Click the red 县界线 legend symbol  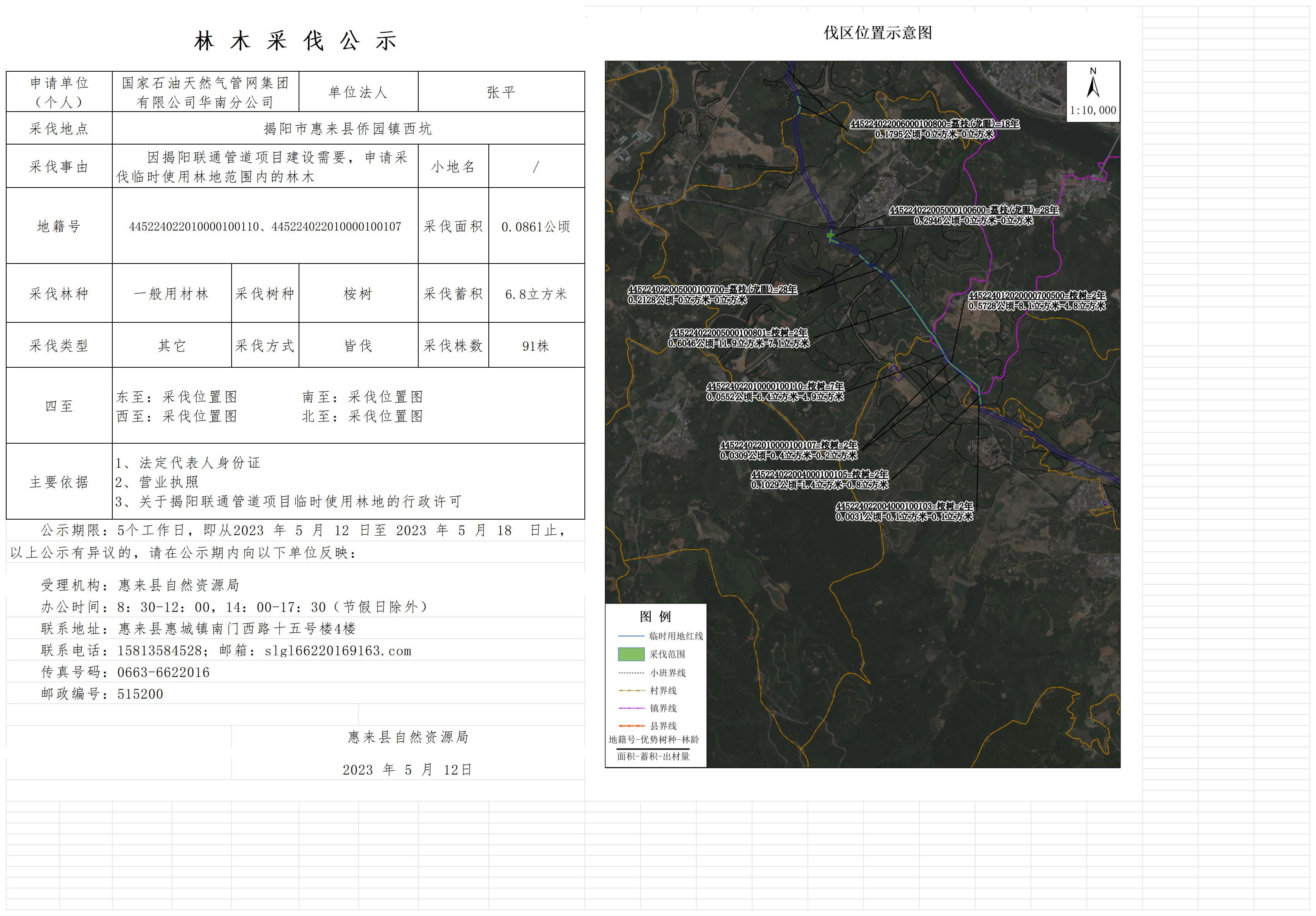[x=631, y=726]
